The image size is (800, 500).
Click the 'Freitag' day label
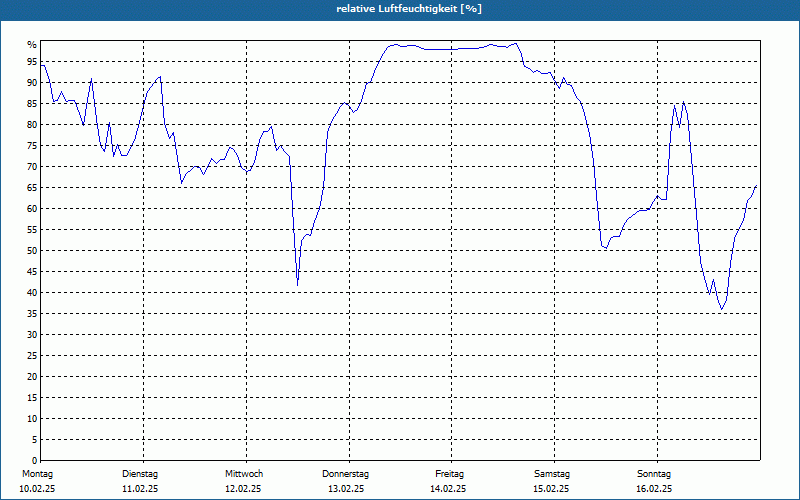pyautogui.click(x=449, y=474)
